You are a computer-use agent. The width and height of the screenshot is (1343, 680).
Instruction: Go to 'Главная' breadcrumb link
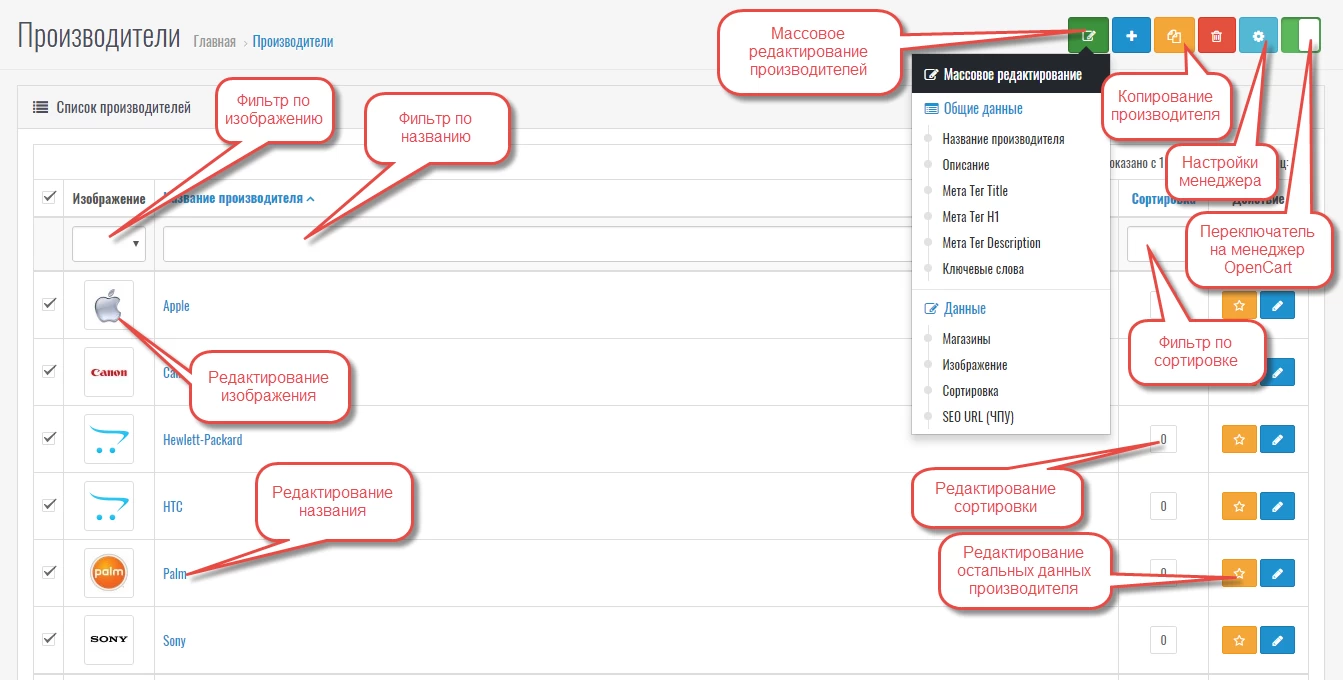pos(214,42)
